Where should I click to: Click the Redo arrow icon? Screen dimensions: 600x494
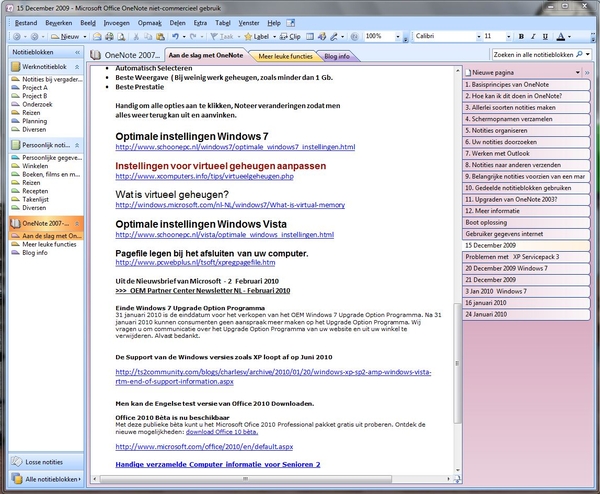193,36
